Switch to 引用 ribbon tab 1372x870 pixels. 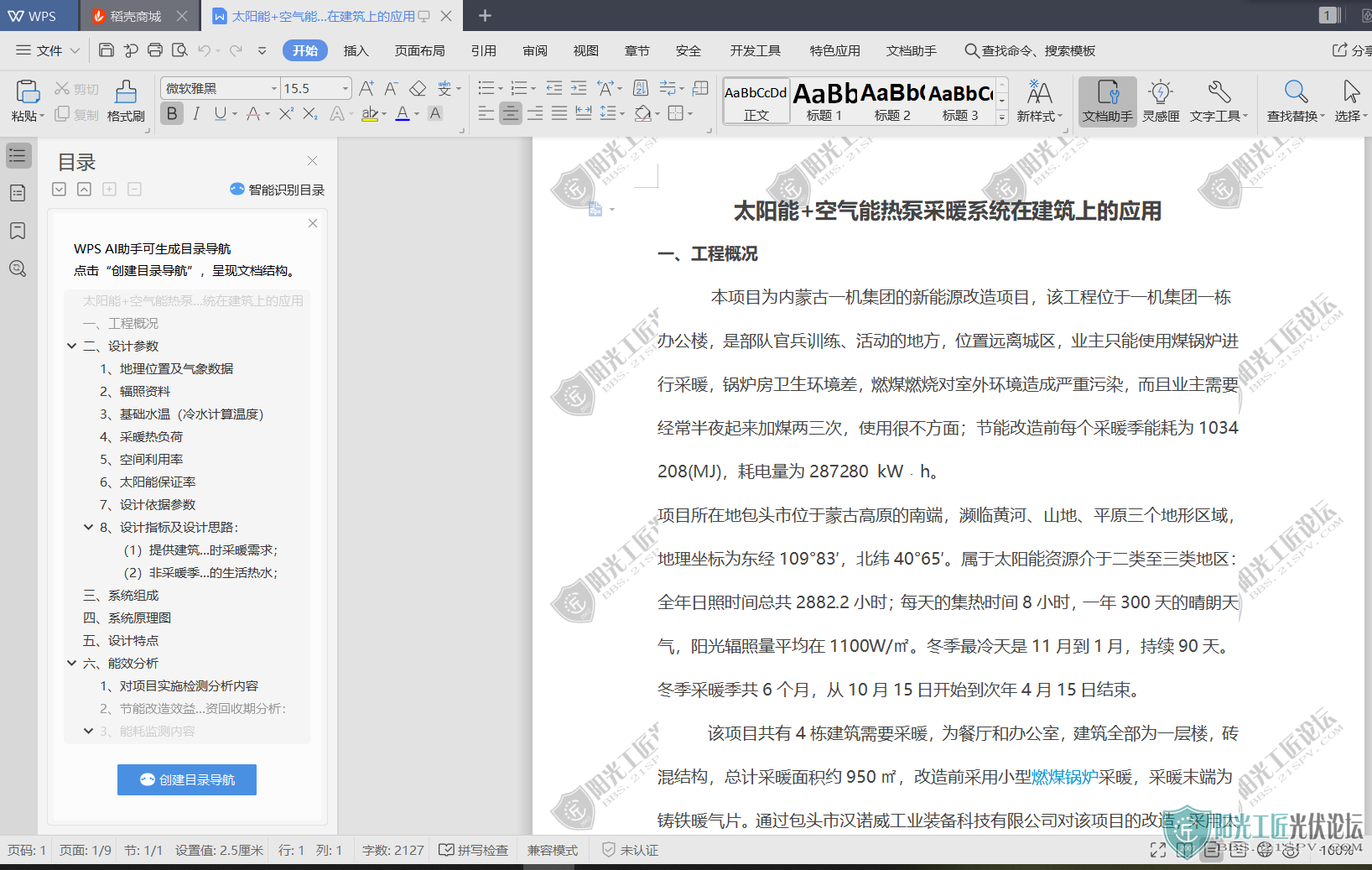pyautogui.click(x=484, y=50)
